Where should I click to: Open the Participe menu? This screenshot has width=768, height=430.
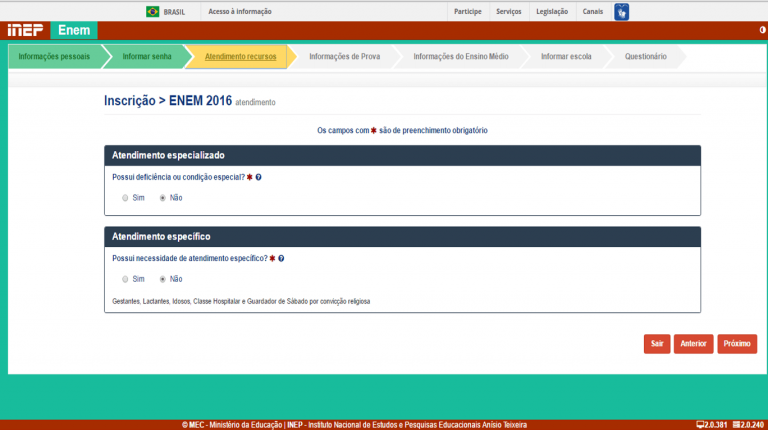(467, 11)
